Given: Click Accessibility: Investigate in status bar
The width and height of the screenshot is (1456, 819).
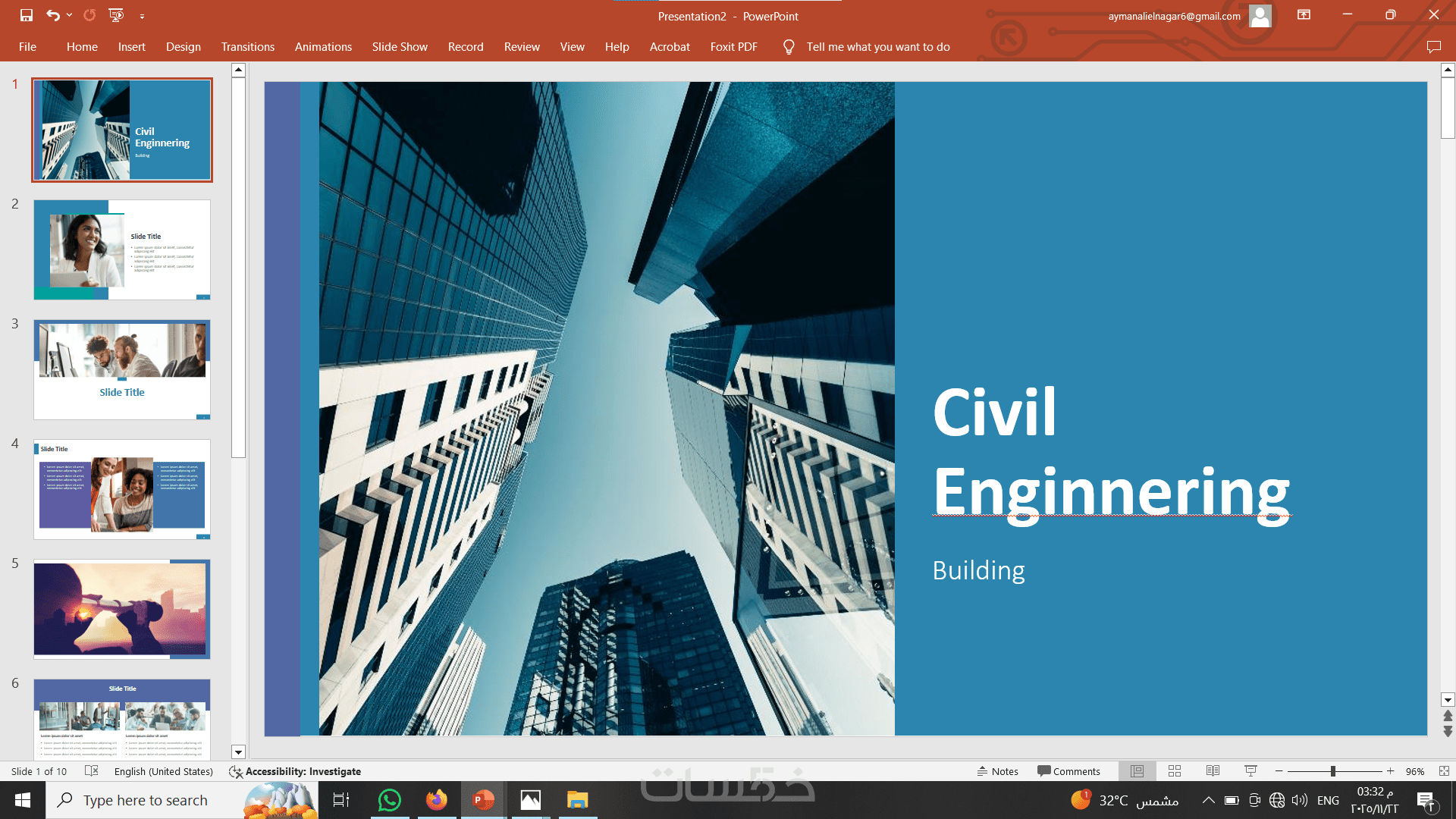Looking at the screenshot, I should 296,771.
